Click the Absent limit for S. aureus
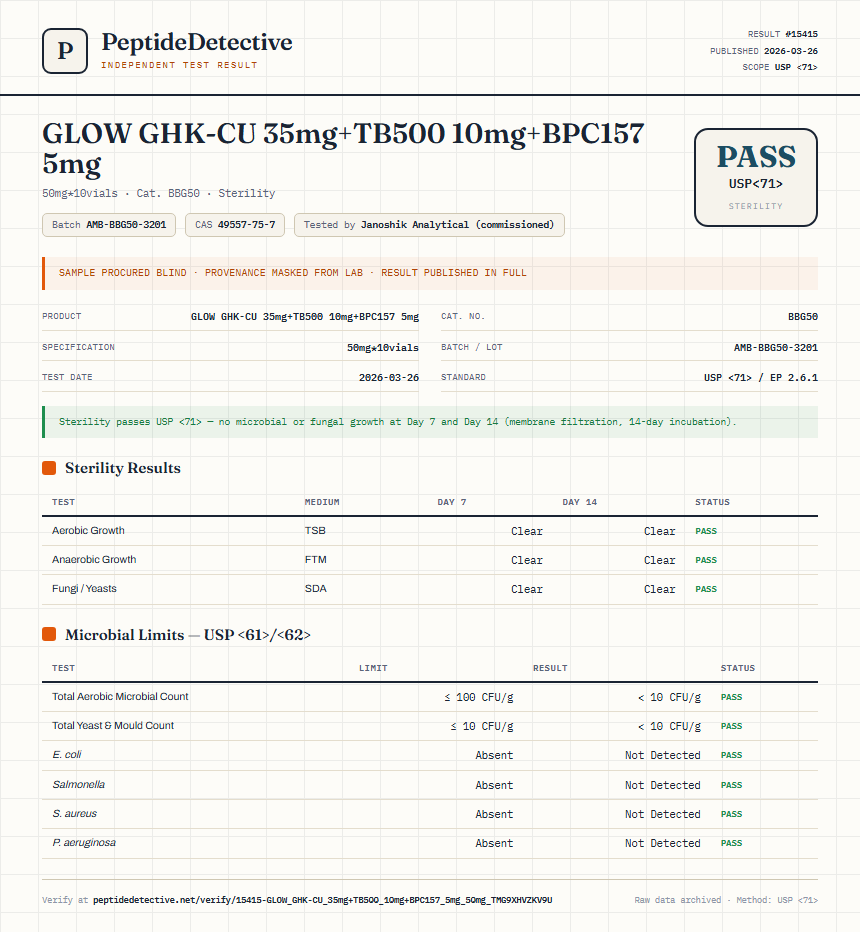Image resolution: width=860 pixels, height=932 pixels. 494,814
